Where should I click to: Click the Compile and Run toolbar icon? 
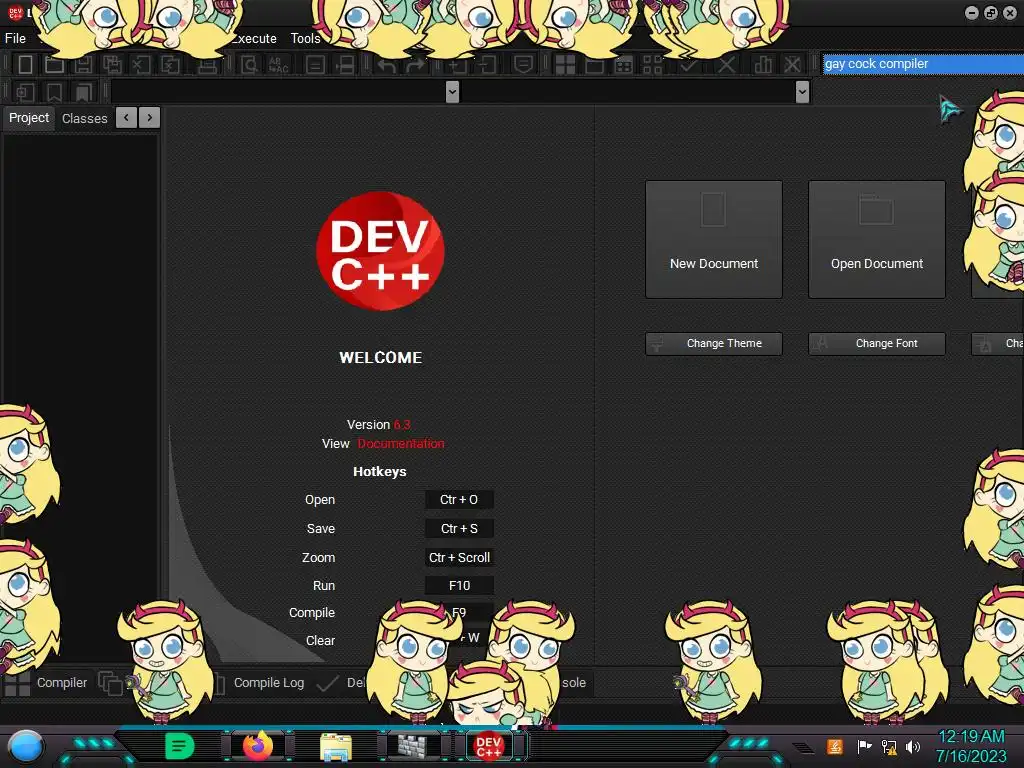(x=624, y=65)
